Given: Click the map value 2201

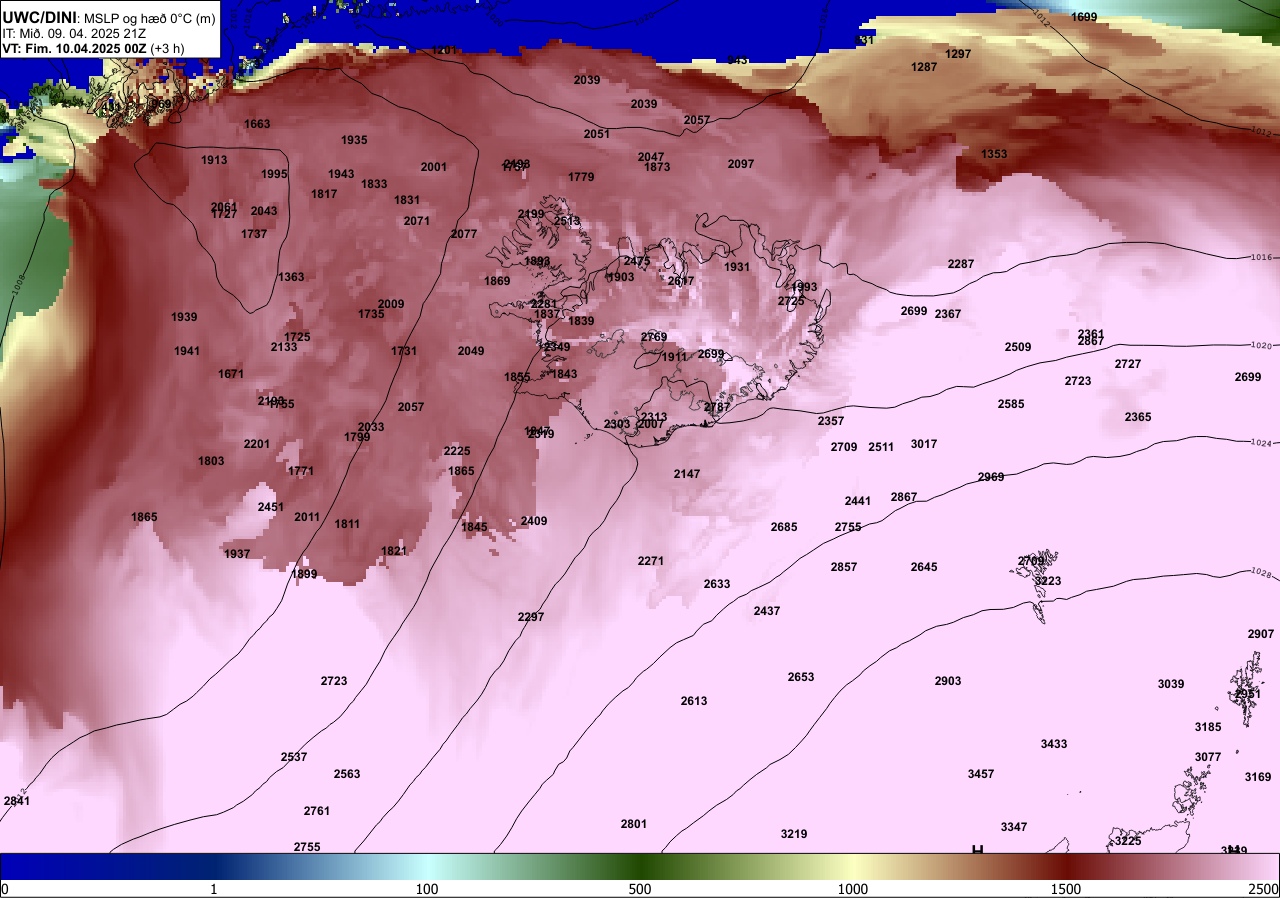Looking at the screenshot, I should [x=257, y=444].
